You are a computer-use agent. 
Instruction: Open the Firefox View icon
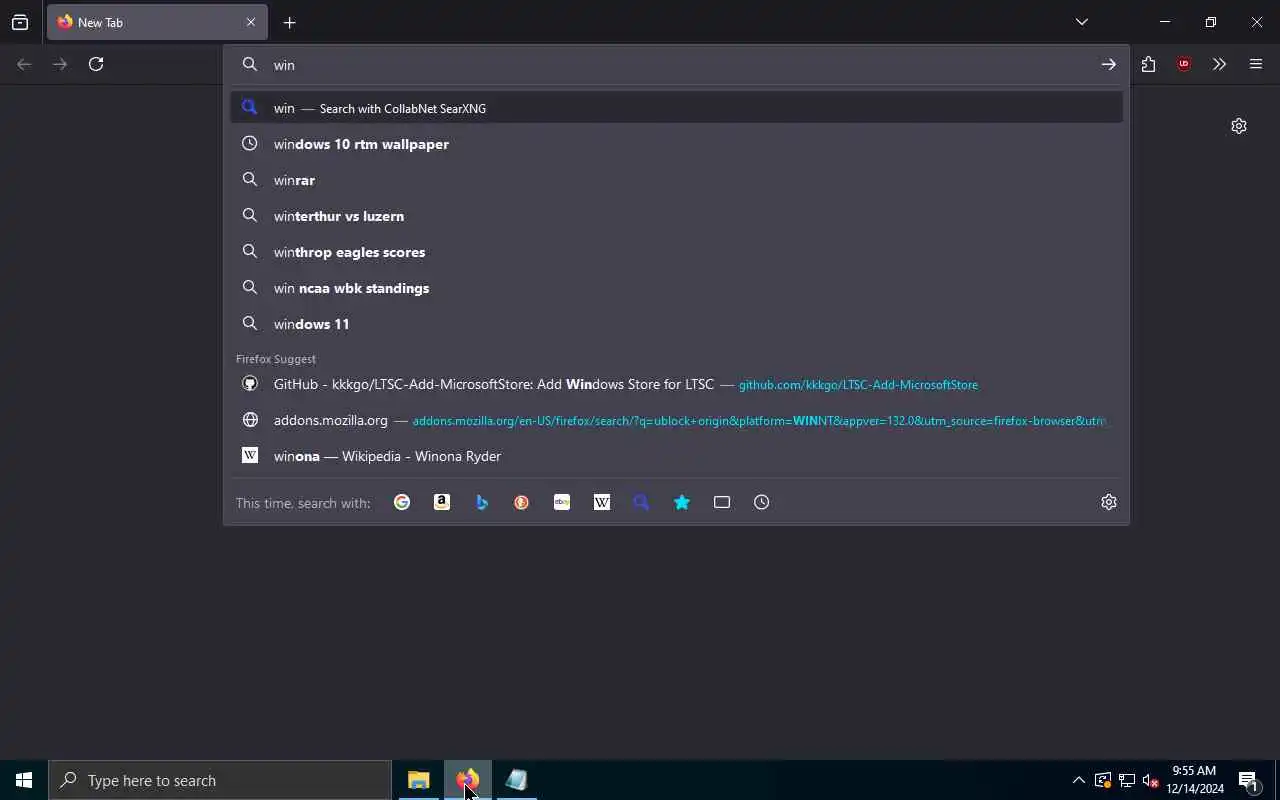tap(20, 22)
